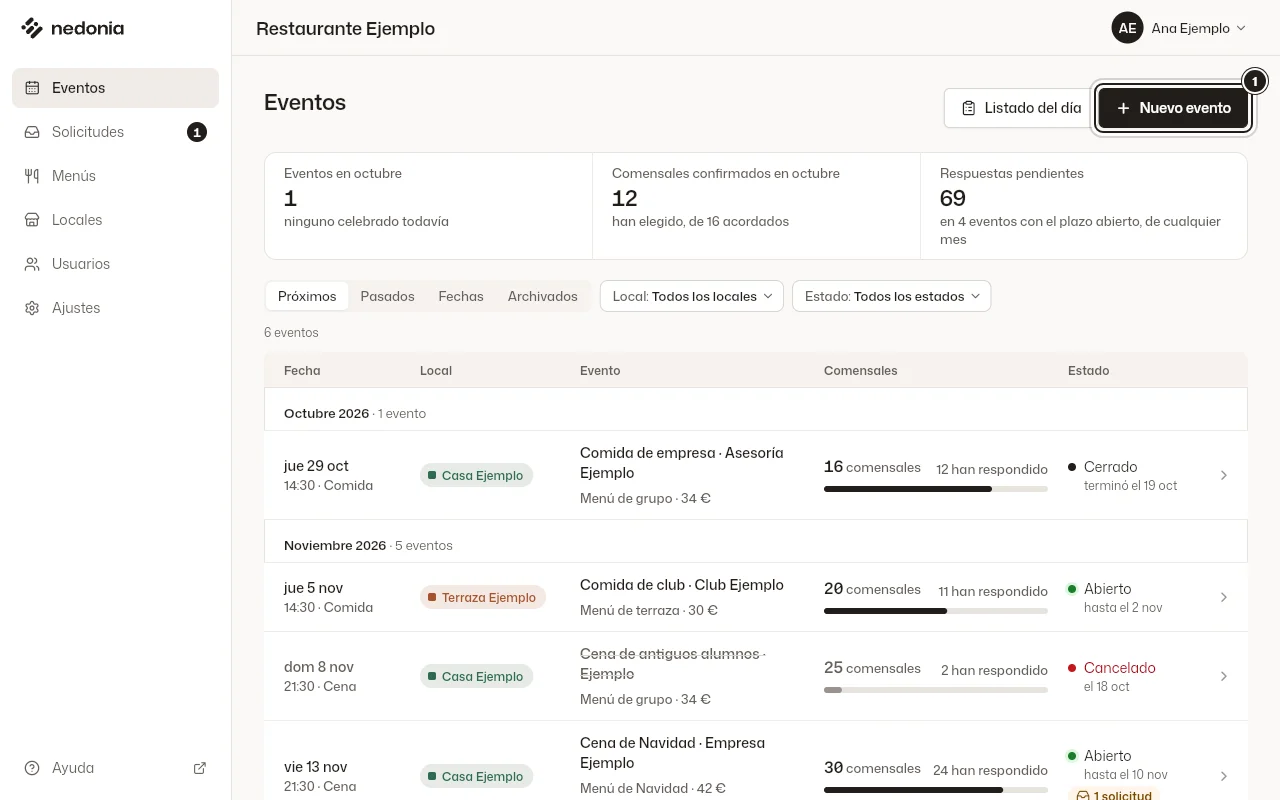Open the vie 13 nov event row chevron
The height and width of the screenshot is (800, 1280).
coord(1224,776)
